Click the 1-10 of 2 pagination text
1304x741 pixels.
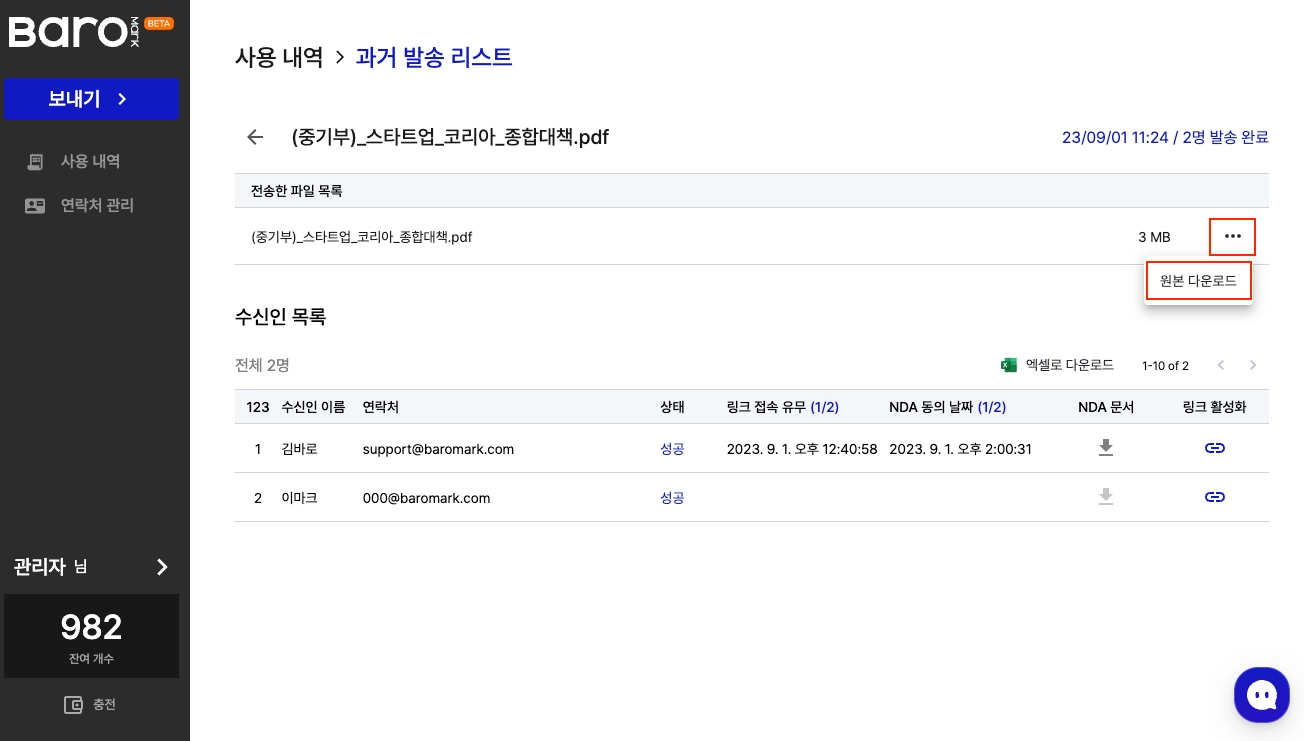click(1165, 365)
